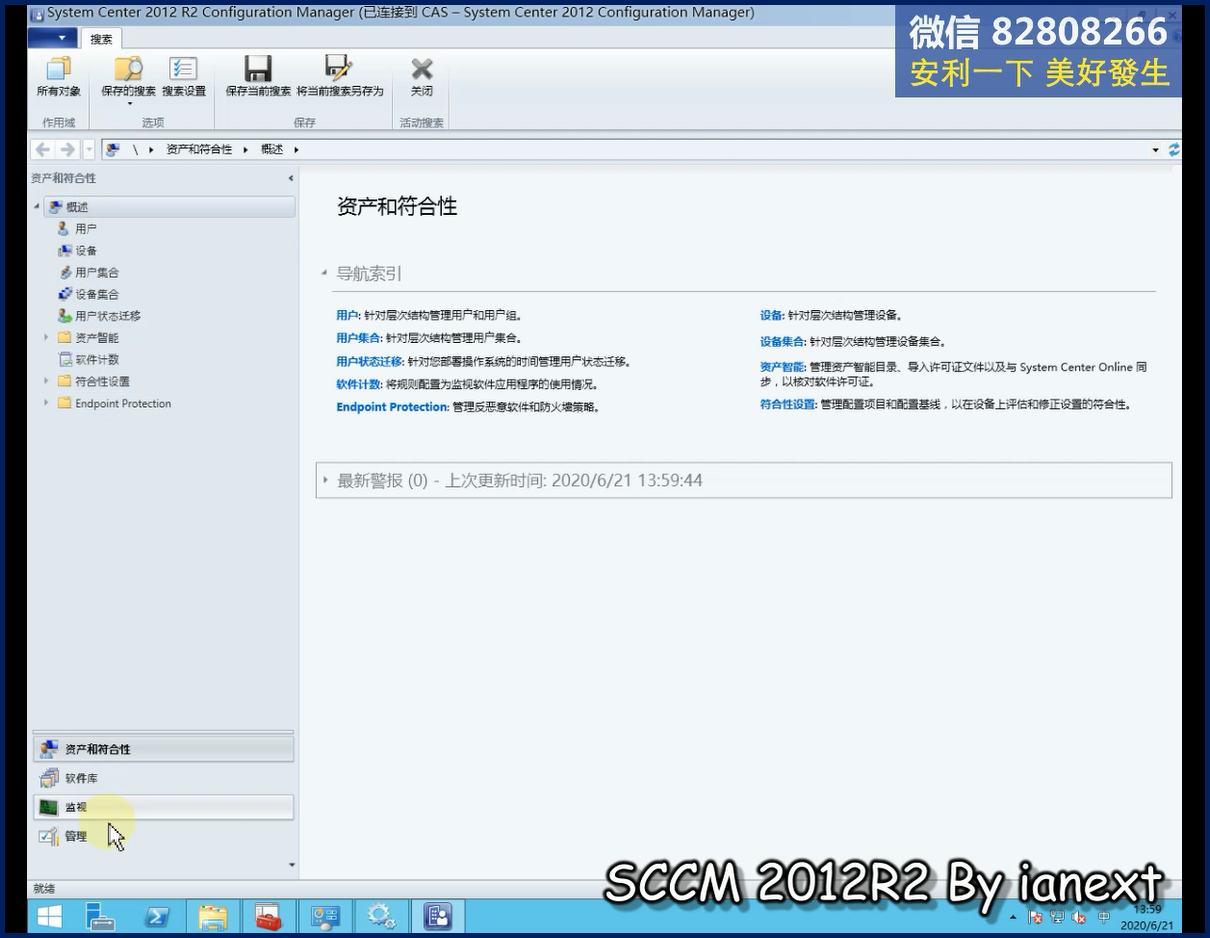Open the 设备集合 link in 导航索引
Image resolution: width=1210 pixels, height=938 pixels.
(782, 341)
